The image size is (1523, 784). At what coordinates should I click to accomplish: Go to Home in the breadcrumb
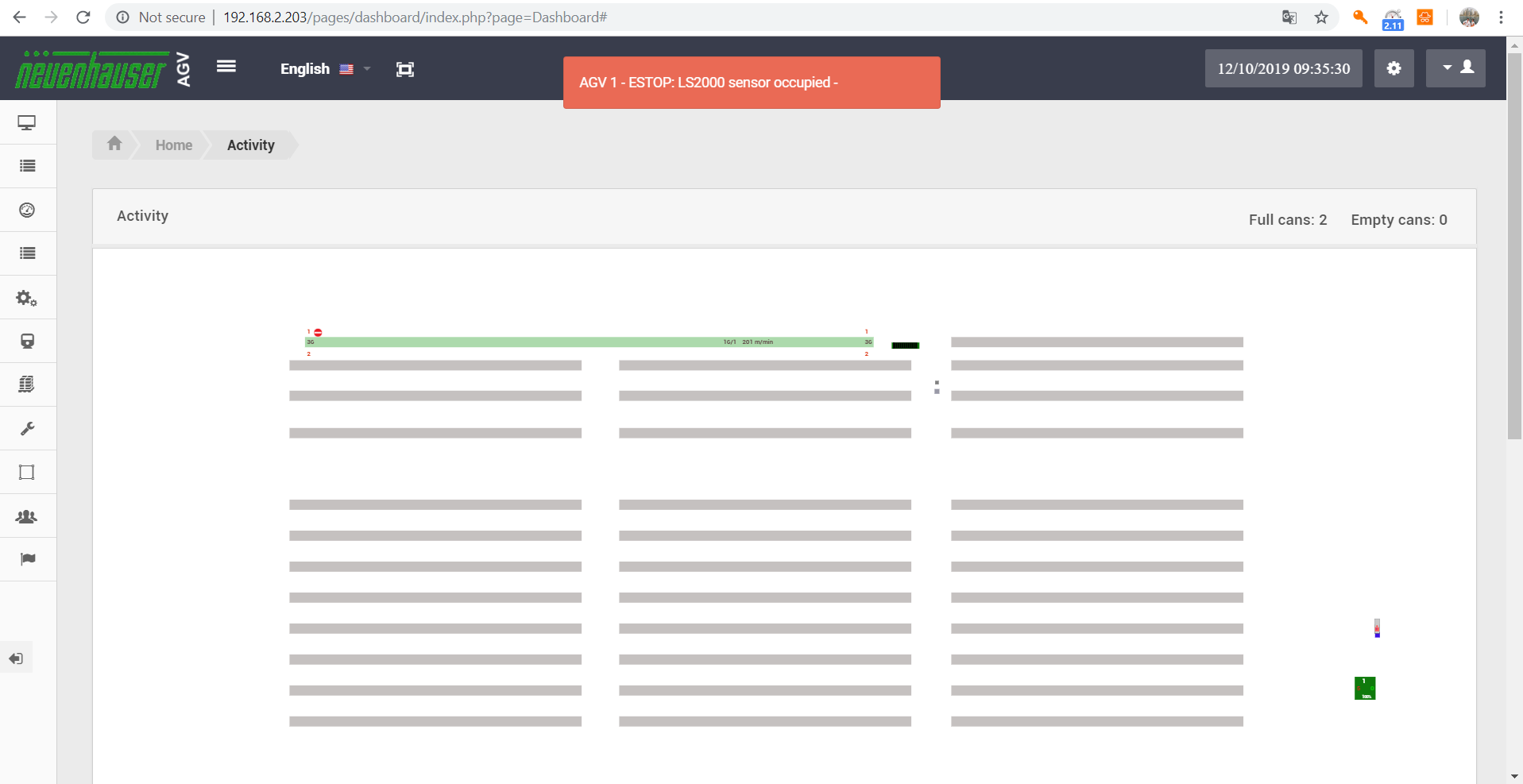coord(173,145)
